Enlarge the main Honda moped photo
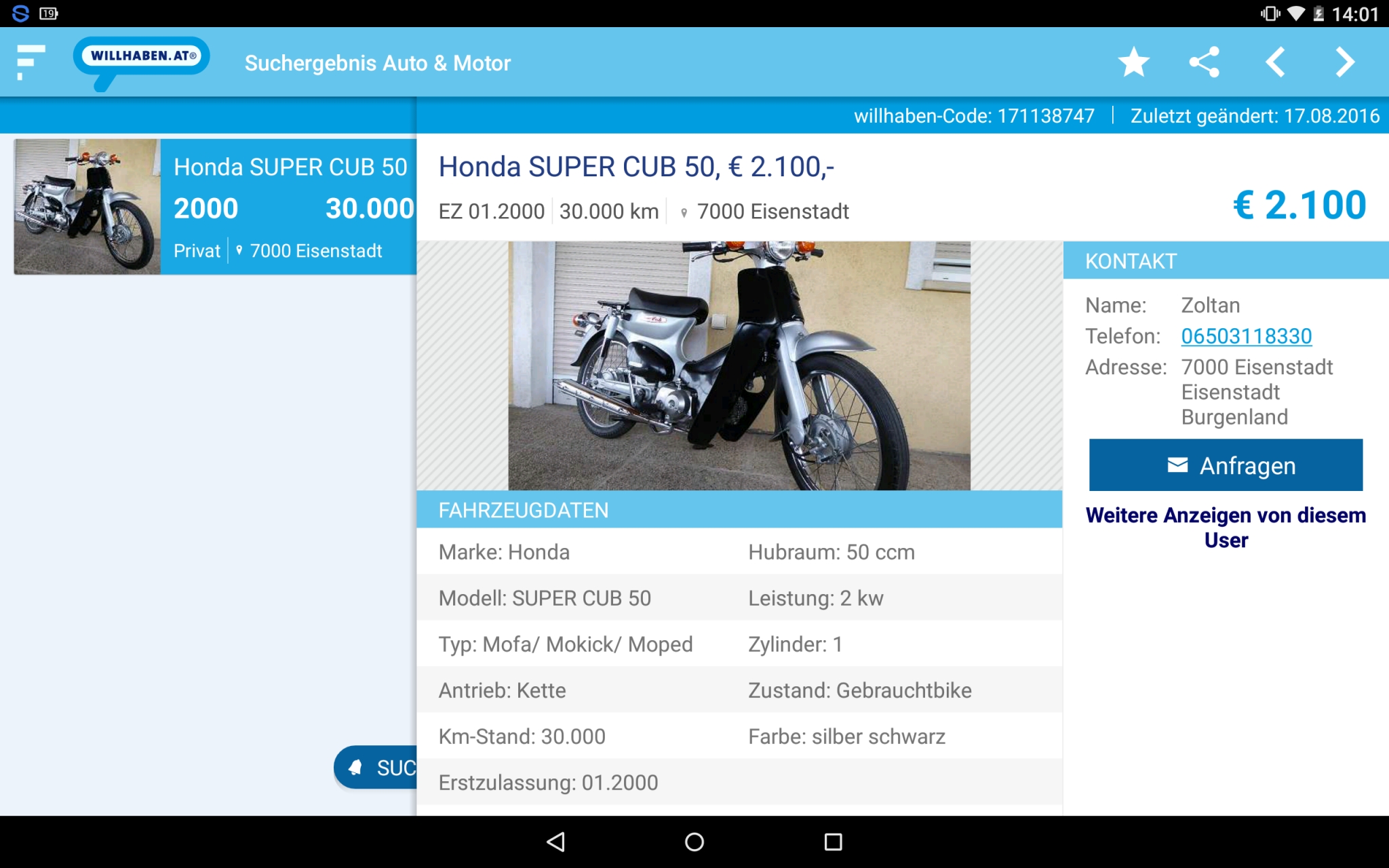The image size is (1389, 868). click(x=739, y=366)
